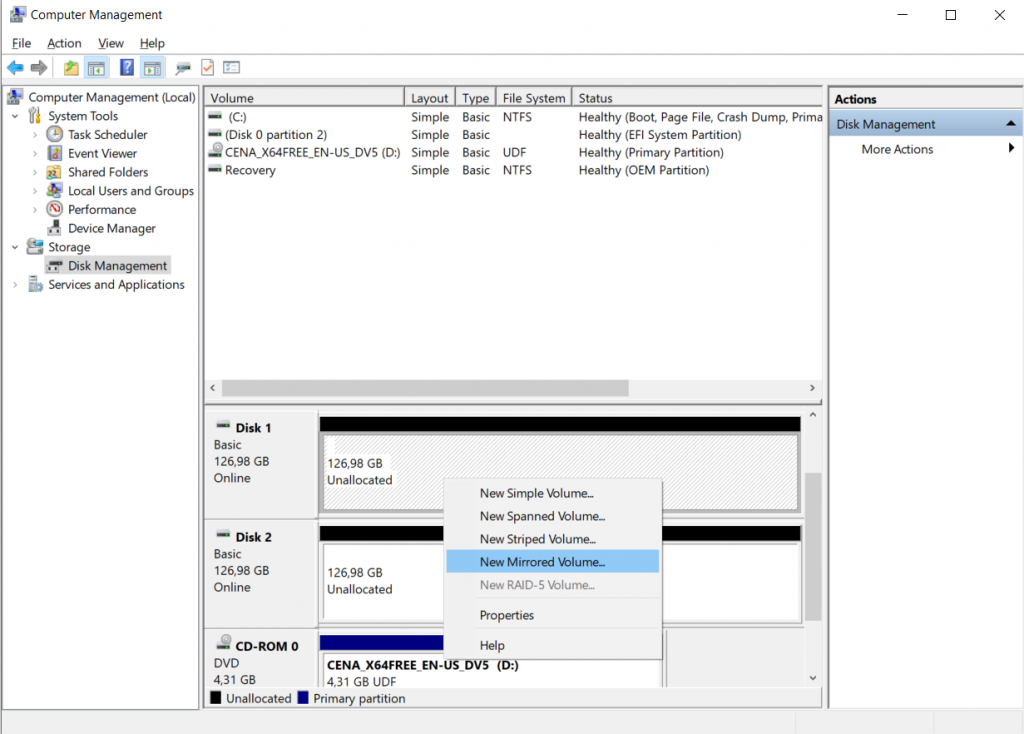Click the Disk 2 drive icon
This screenshot has height=734, width=1024.
click(x=223, y=534)
